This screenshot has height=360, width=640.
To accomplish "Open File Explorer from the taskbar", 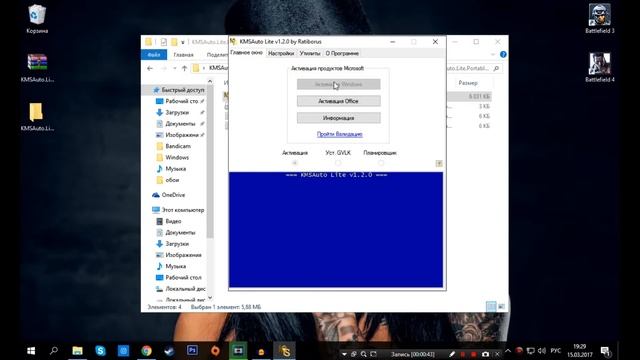I will point(78,351).
